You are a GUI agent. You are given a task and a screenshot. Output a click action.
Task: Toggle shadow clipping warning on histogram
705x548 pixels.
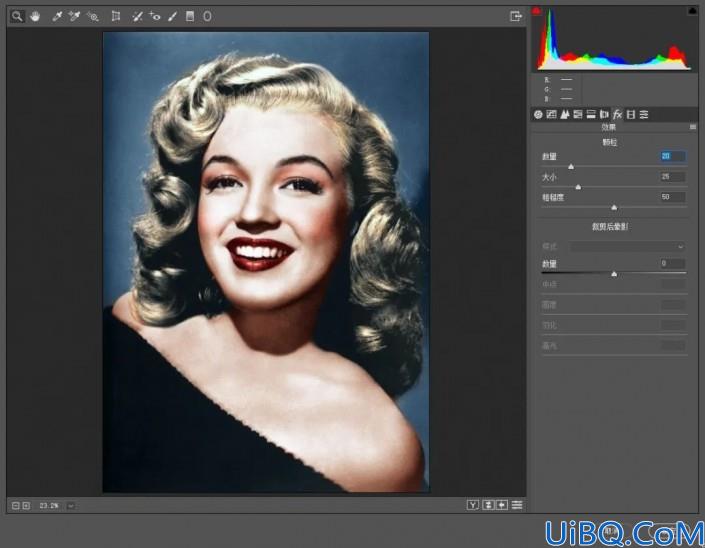point(536,11)
